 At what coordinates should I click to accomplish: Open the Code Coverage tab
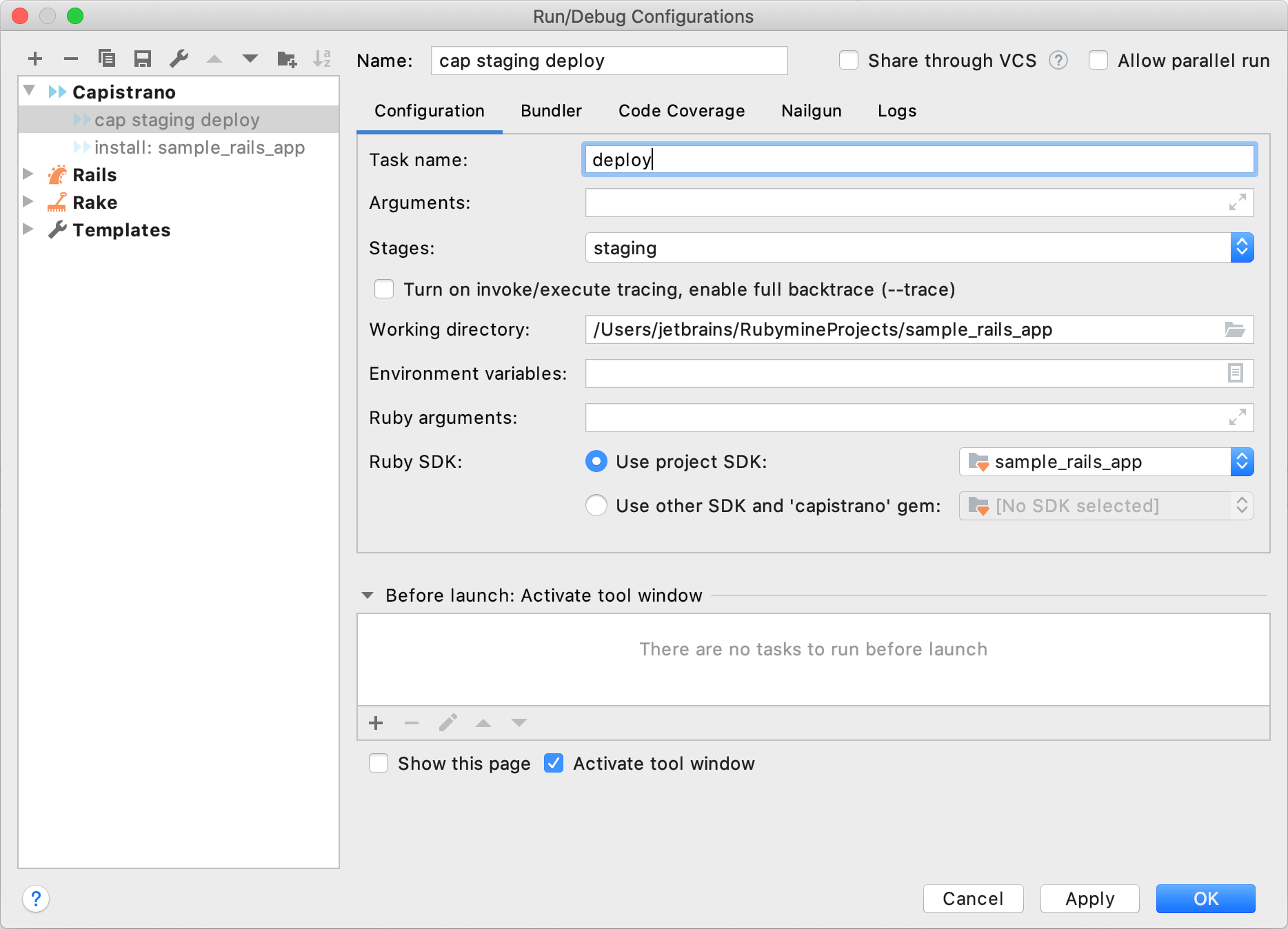tap(681, 110)
